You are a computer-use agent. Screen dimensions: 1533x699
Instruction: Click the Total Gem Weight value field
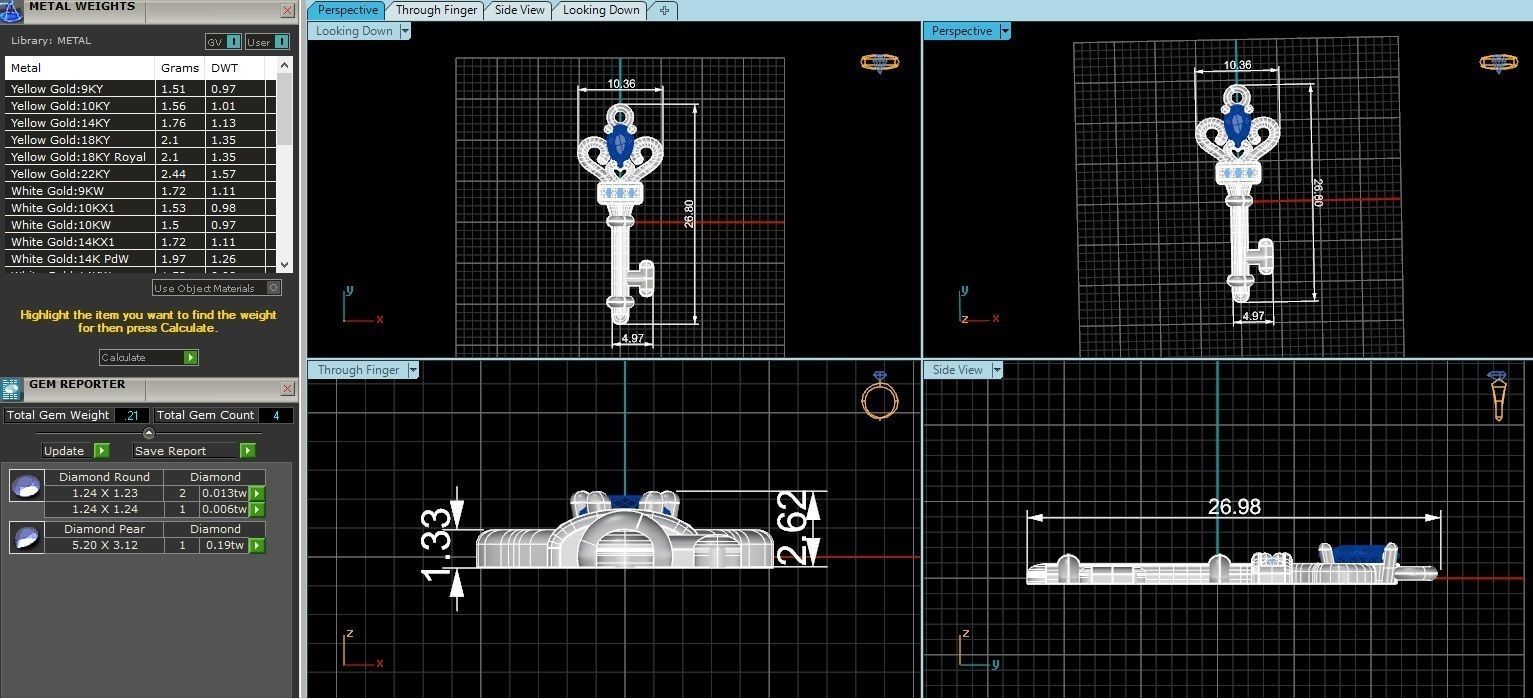click(x=132, y=415)
